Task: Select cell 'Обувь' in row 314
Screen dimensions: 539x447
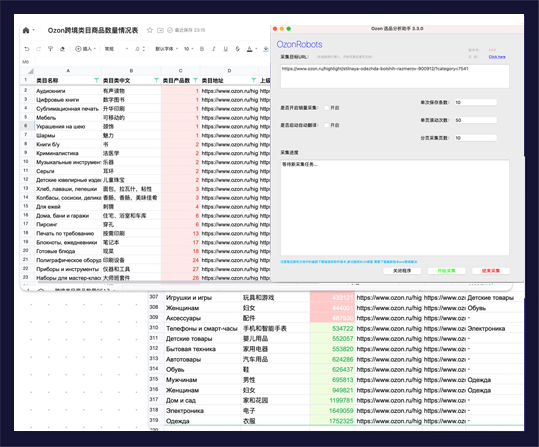Action: [203, 370]
